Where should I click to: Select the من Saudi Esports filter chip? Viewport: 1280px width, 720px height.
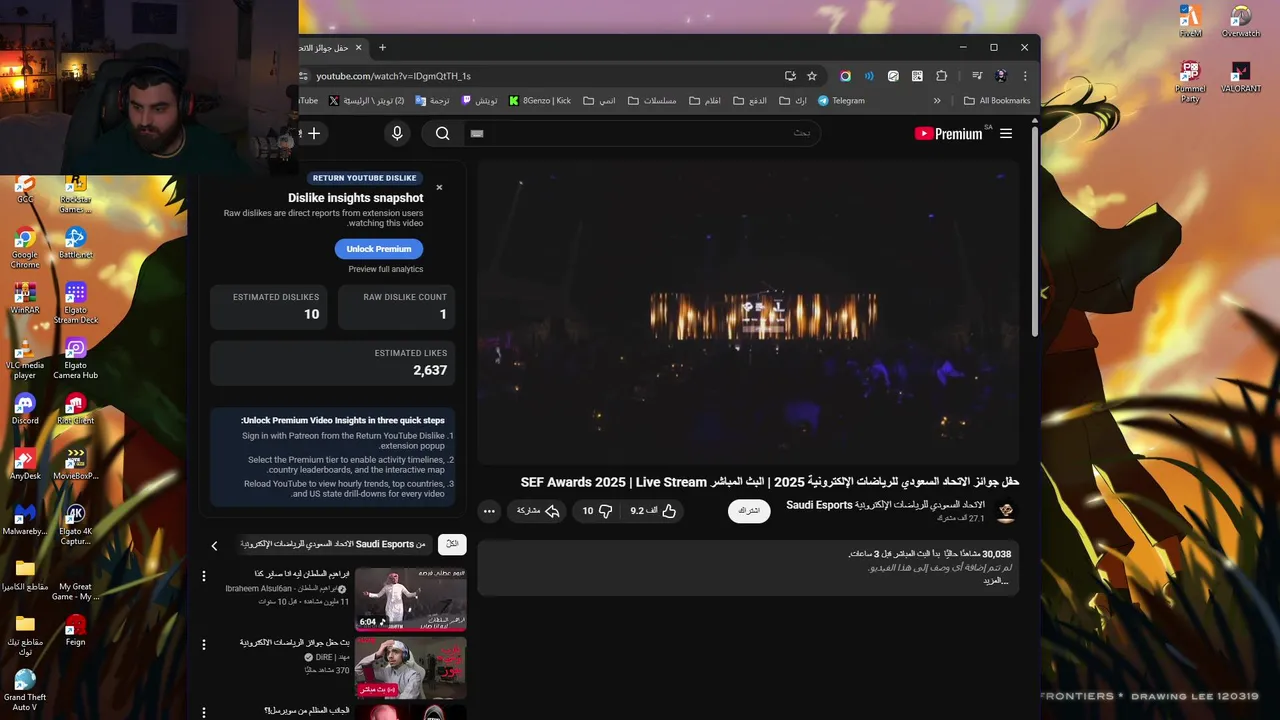click(x=333, y=544)
